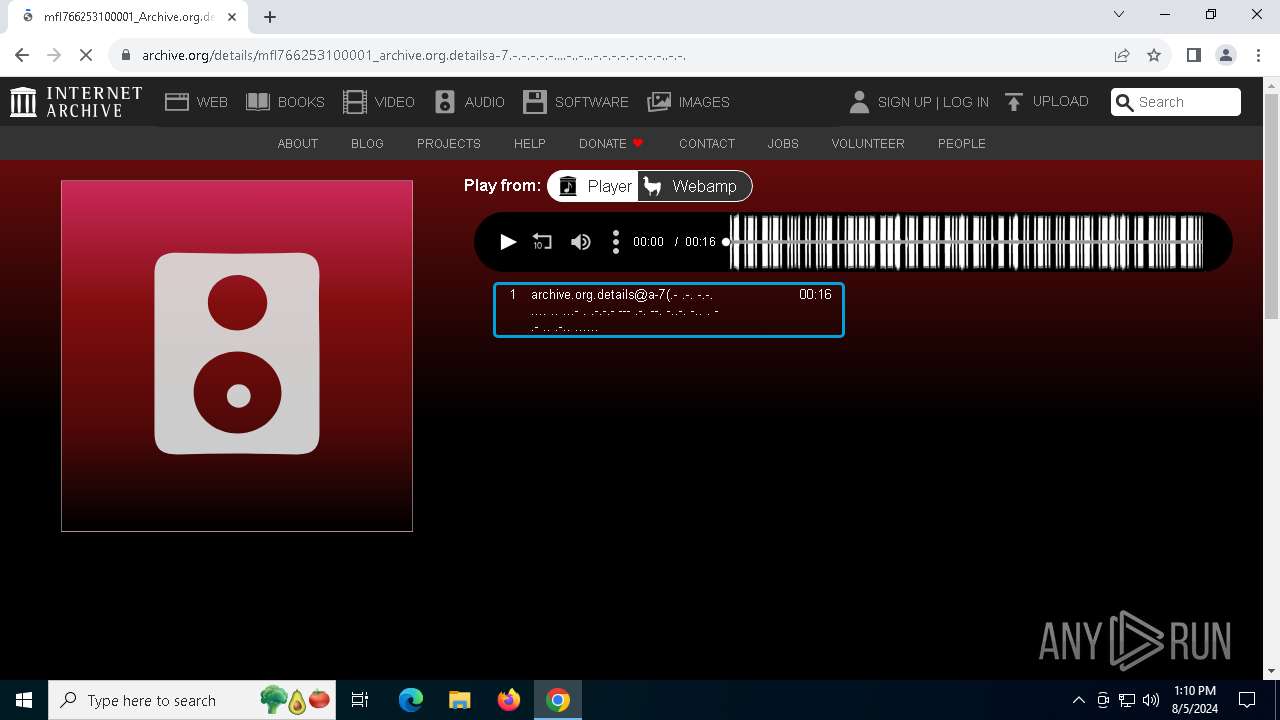Click the taskbar search box
Screen dimensions: 1280x720
193,700
